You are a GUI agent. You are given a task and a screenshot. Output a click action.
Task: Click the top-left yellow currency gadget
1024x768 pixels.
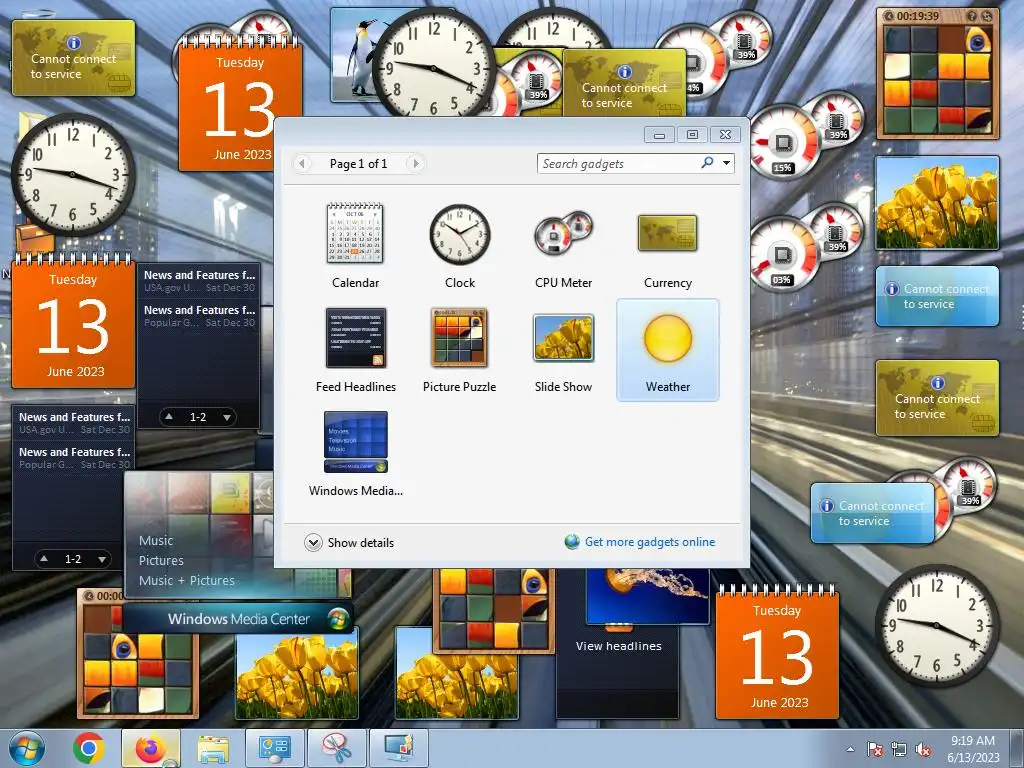[x=74, y=58]
